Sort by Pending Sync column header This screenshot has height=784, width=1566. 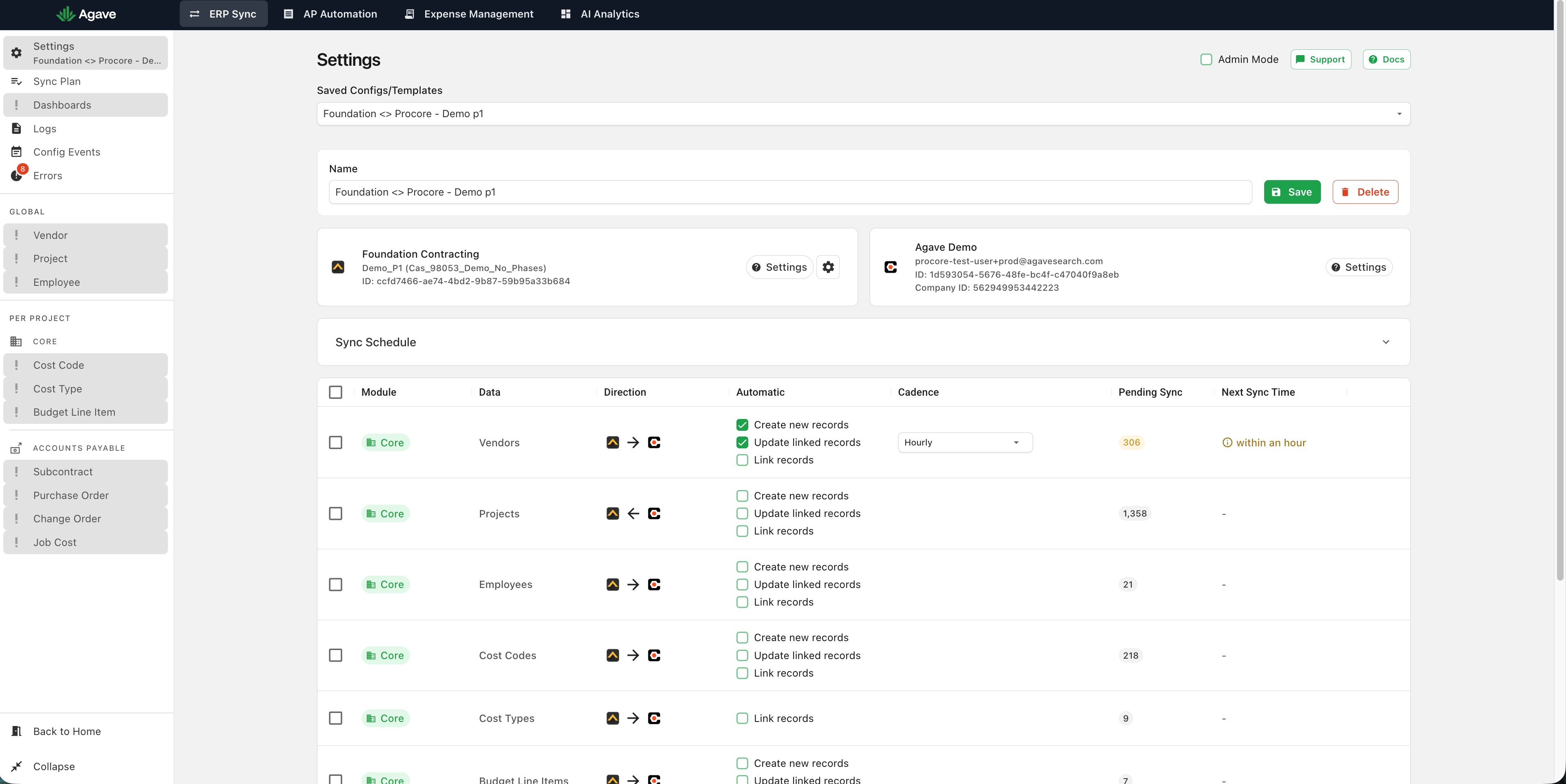pyautogui.click(x=1150, y=392)
